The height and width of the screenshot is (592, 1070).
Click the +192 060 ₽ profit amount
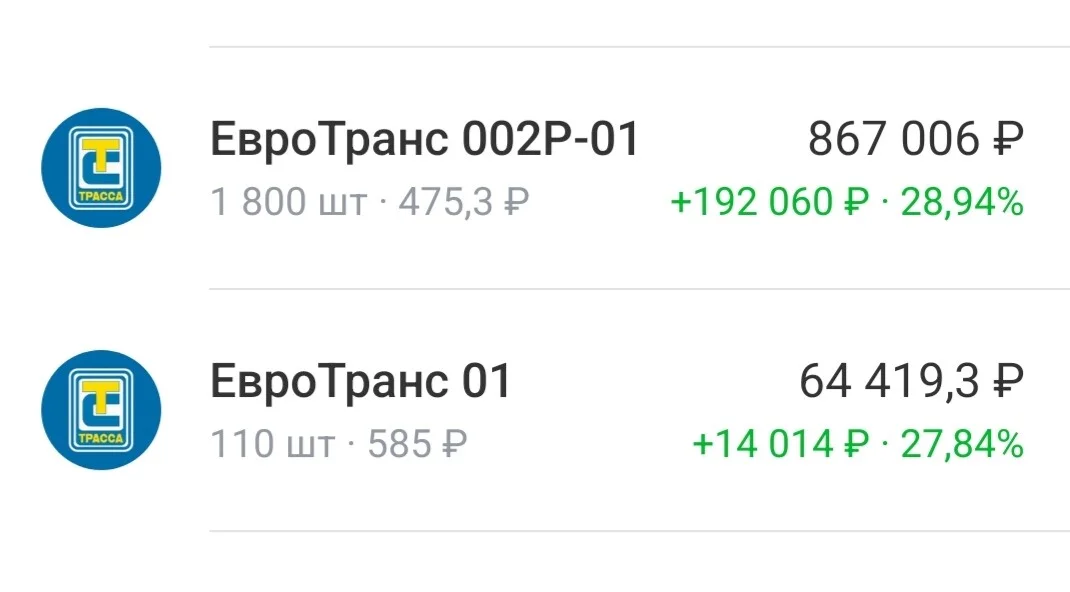click(x=770, y=203)
